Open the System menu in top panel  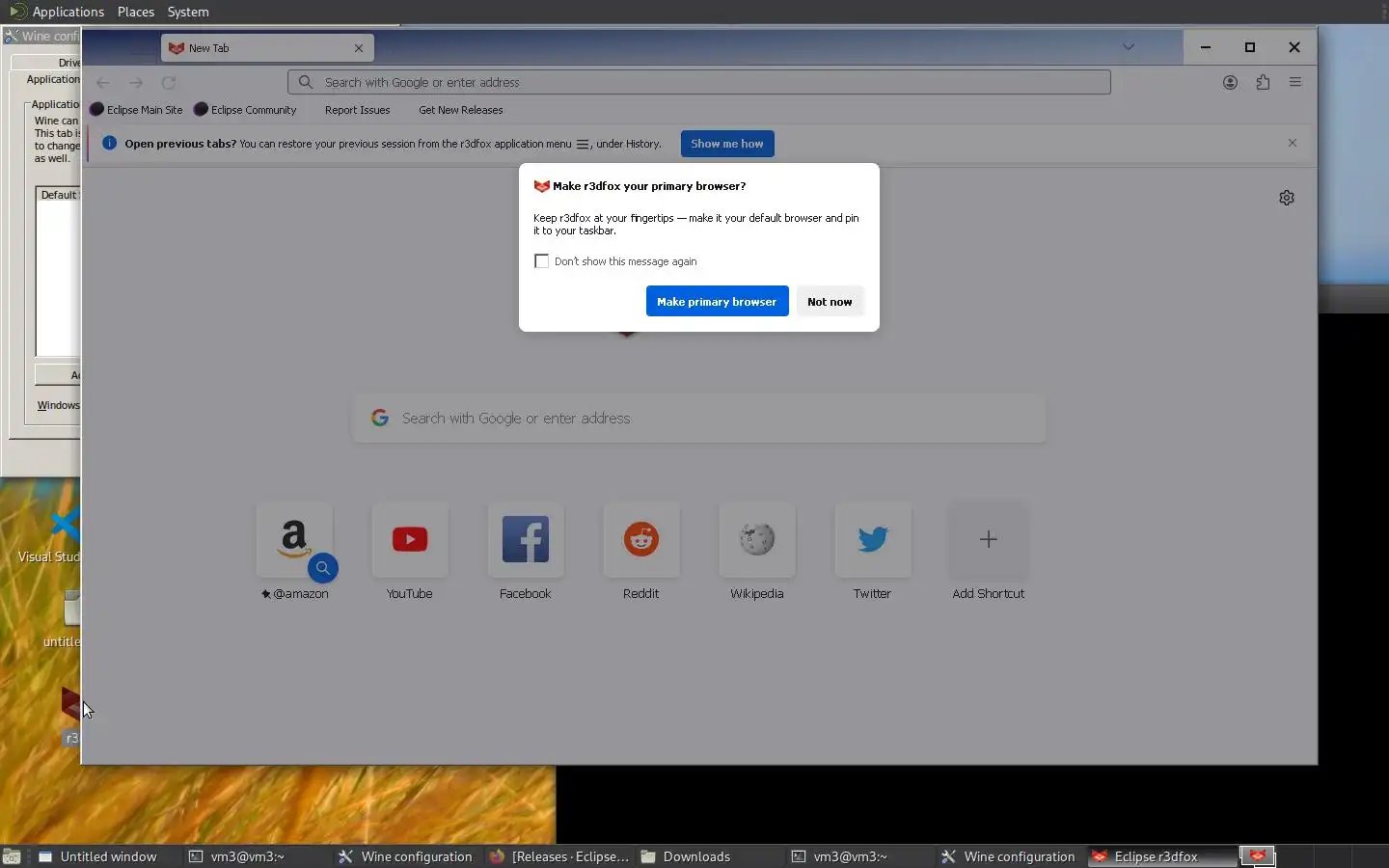(188, 12)
